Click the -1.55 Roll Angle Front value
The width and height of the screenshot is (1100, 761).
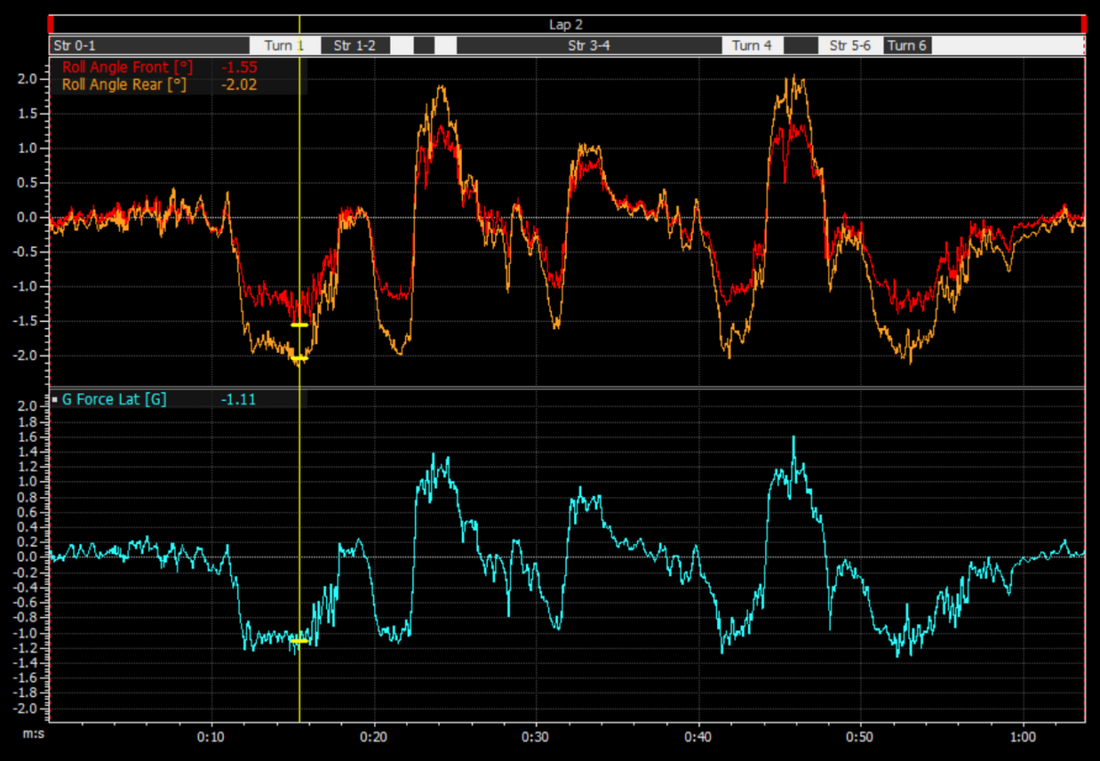click(239, 67)
